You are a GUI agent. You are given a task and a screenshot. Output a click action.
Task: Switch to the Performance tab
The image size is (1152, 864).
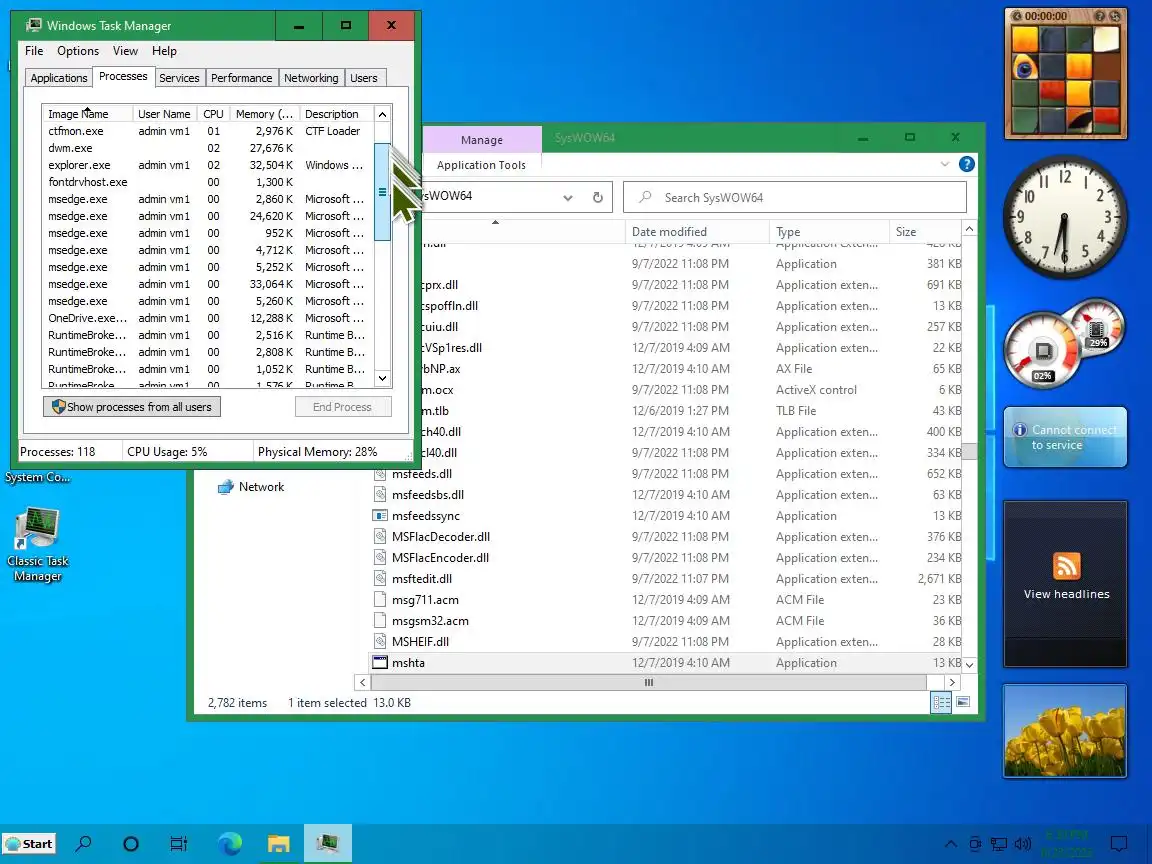point(241,78)
